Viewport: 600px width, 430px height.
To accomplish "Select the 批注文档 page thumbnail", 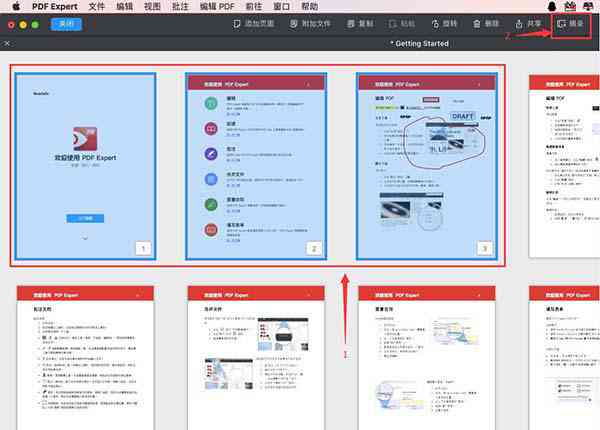I will [x=85, y=358].
